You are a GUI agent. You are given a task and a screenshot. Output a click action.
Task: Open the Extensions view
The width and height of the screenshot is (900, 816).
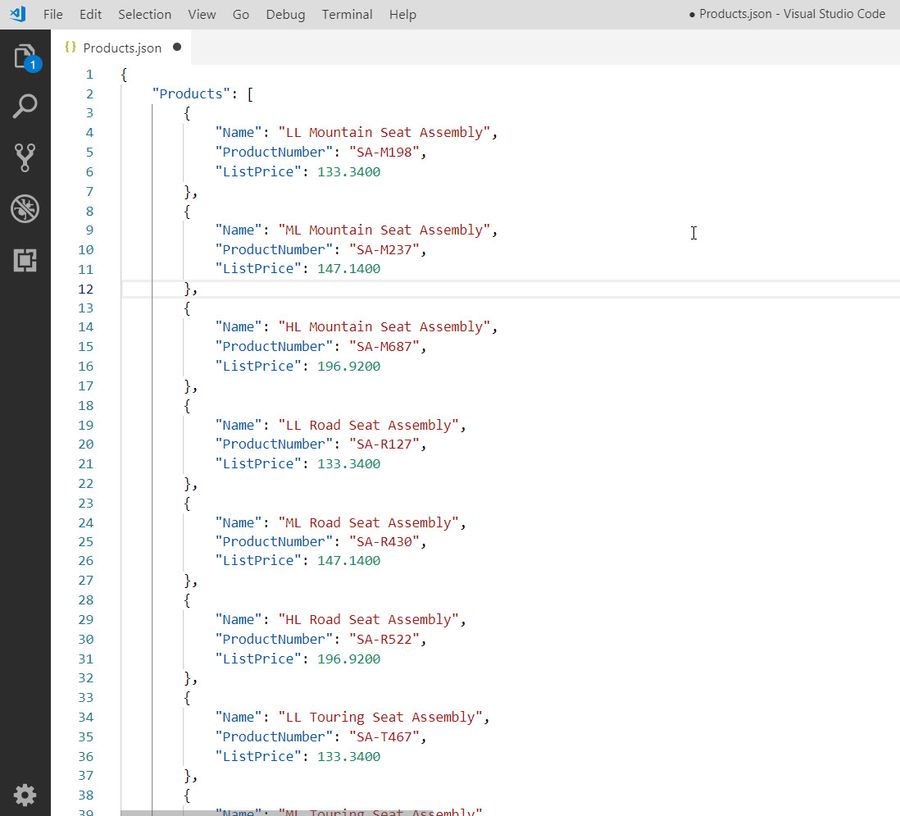[24, 259]
